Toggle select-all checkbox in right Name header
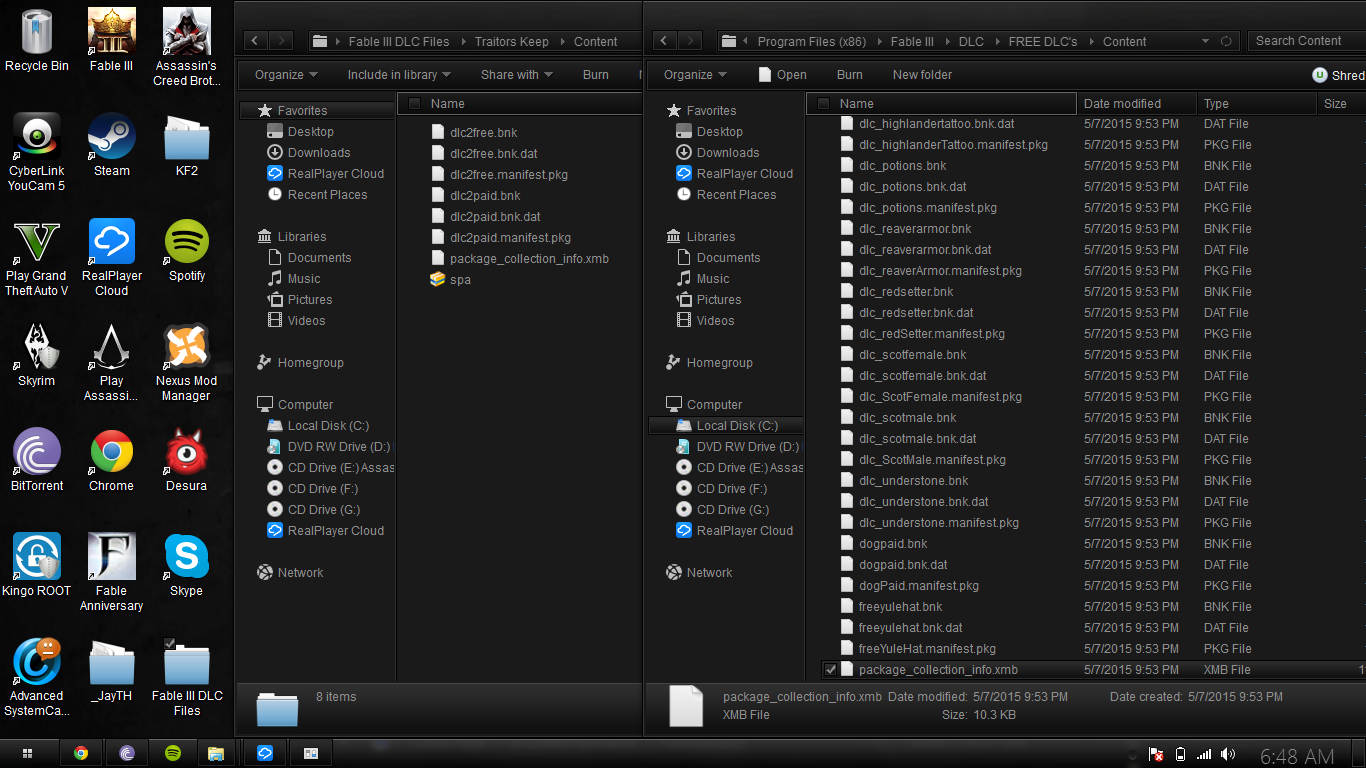1366x768 pixels. 823,104
